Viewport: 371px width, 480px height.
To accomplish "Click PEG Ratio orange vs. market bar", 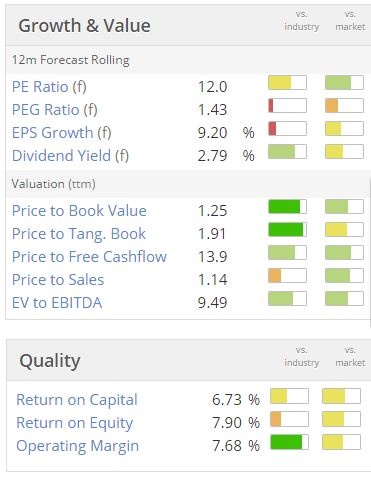I will coord(344,106).
